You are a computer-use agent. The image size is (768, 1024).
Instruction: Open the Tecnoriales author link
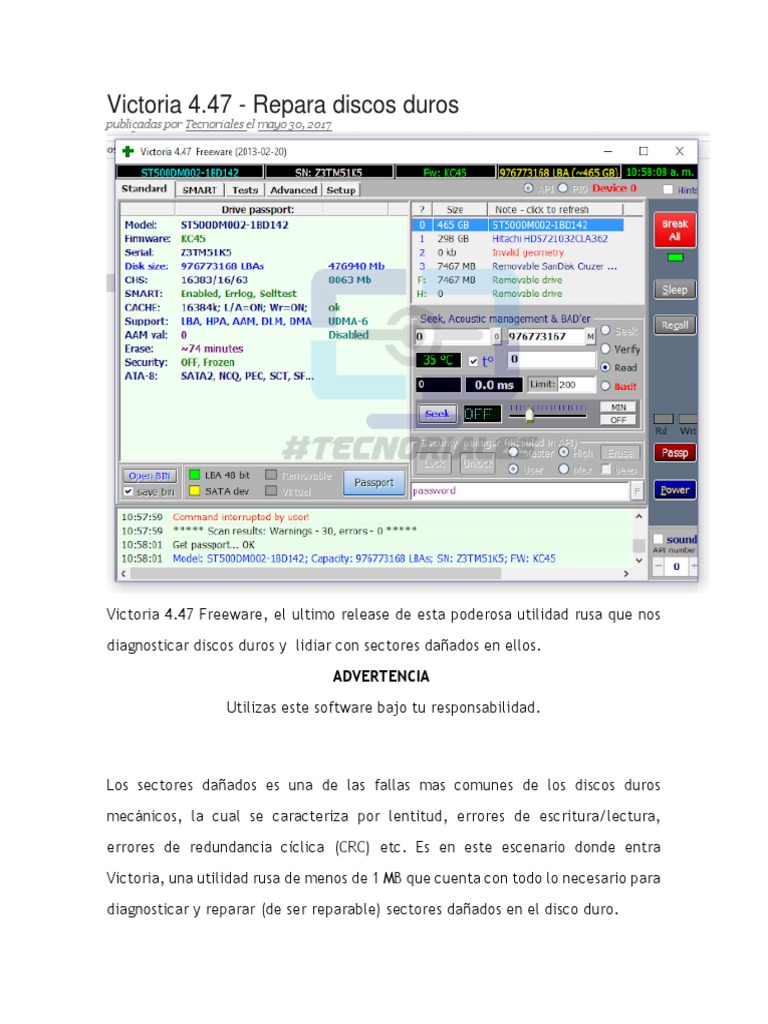click(x=214, y=124)
